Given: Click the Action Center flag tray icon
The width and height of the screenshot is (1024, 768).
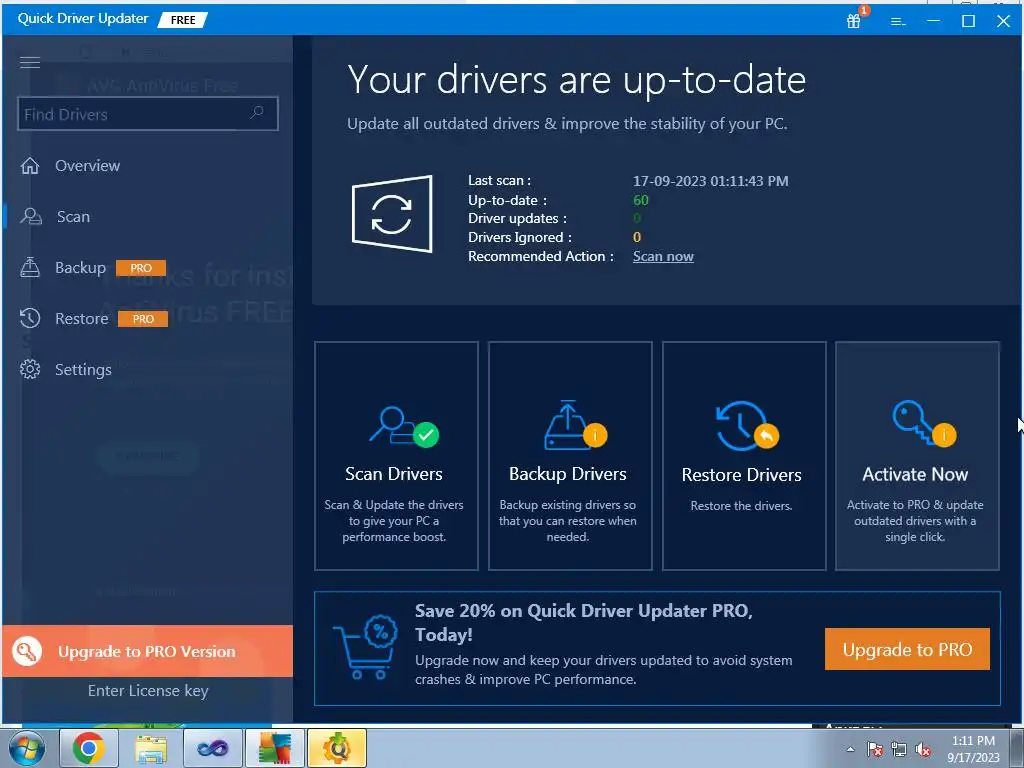Looking at the screenshot, I should coord(874,750).
